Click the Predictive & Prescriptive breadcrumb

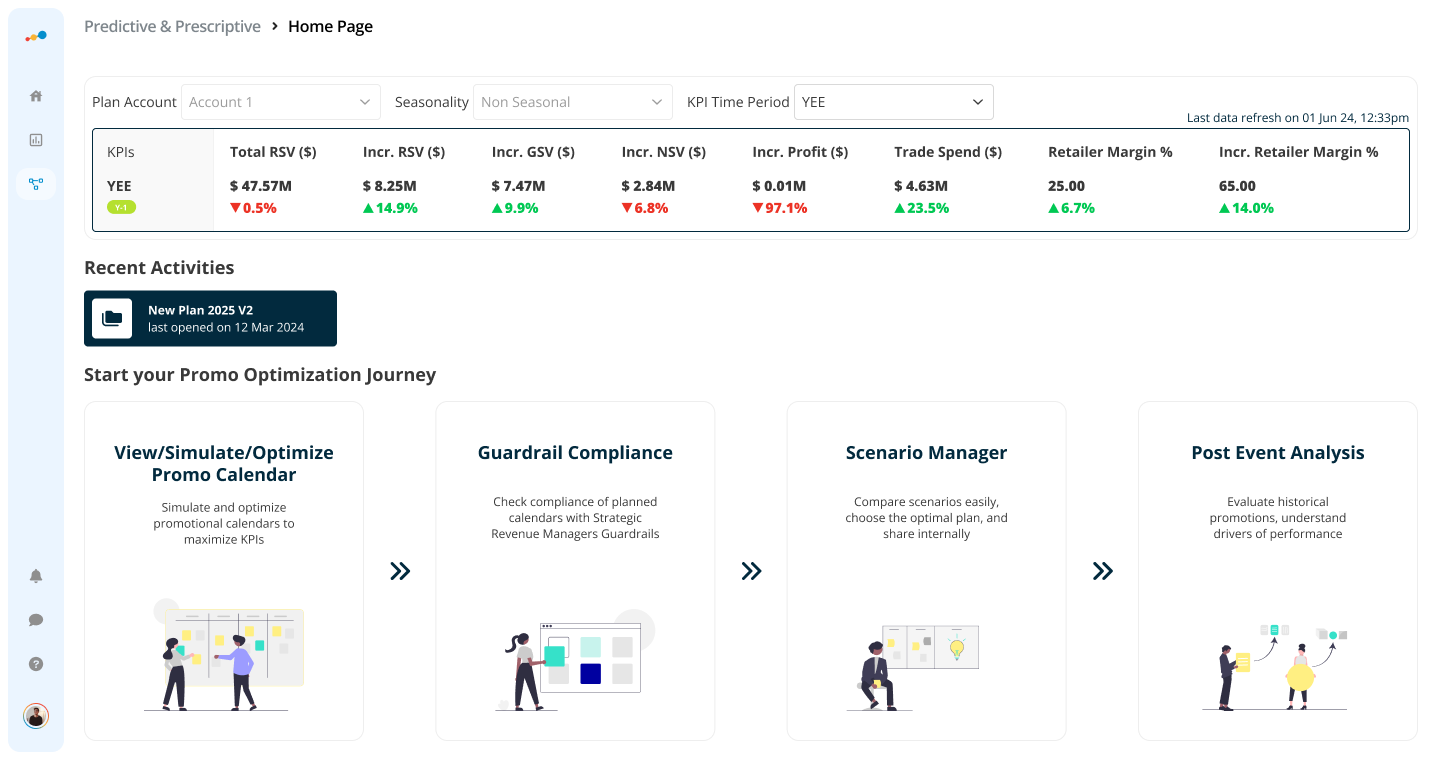(x=172, y=26)
